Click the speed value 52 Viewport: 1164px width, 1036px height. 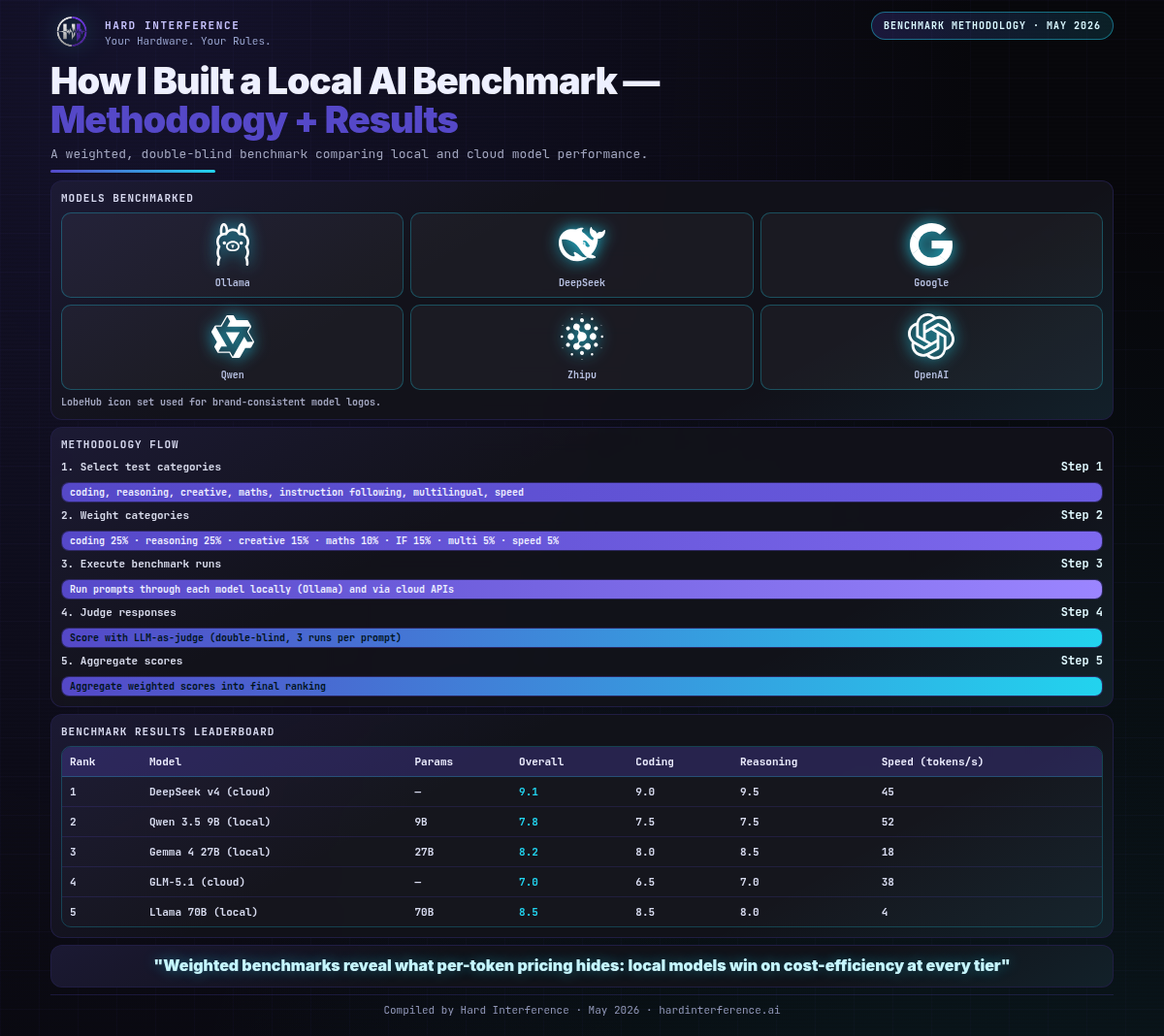point(887,822)
